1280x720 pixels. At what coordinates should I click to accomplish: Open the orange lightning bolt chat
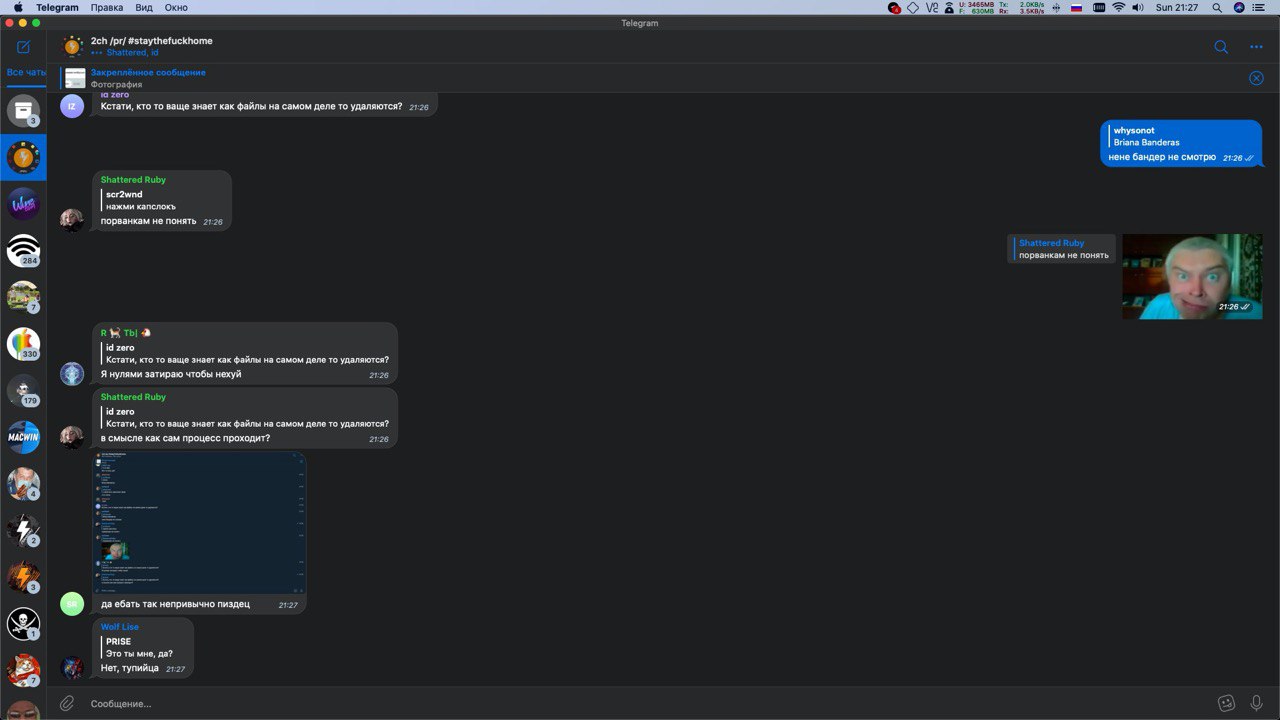[x=23, y=577]
